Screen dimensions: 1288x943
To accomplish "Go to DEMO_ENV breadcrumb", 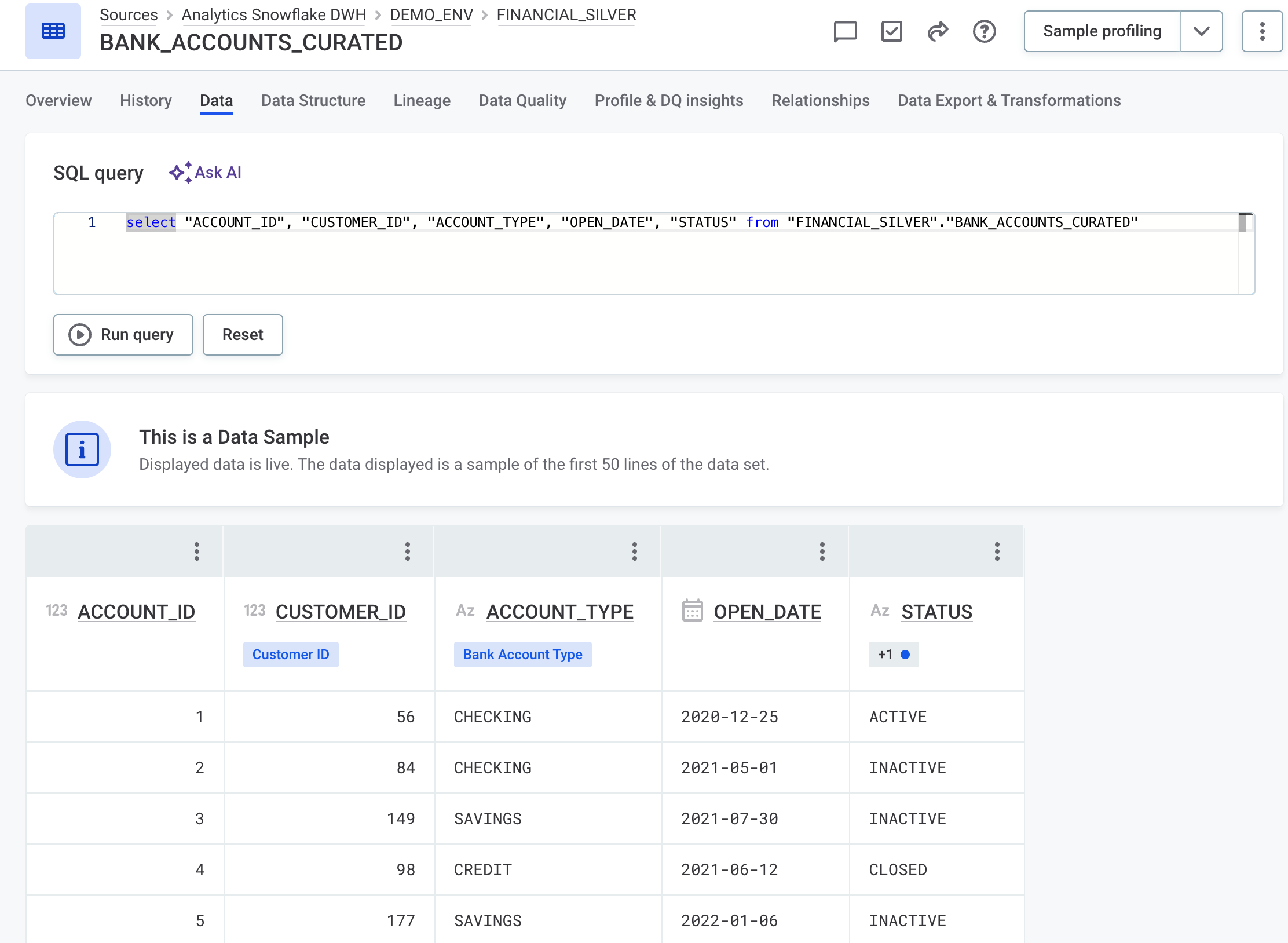I will click(x=431, y=15).
